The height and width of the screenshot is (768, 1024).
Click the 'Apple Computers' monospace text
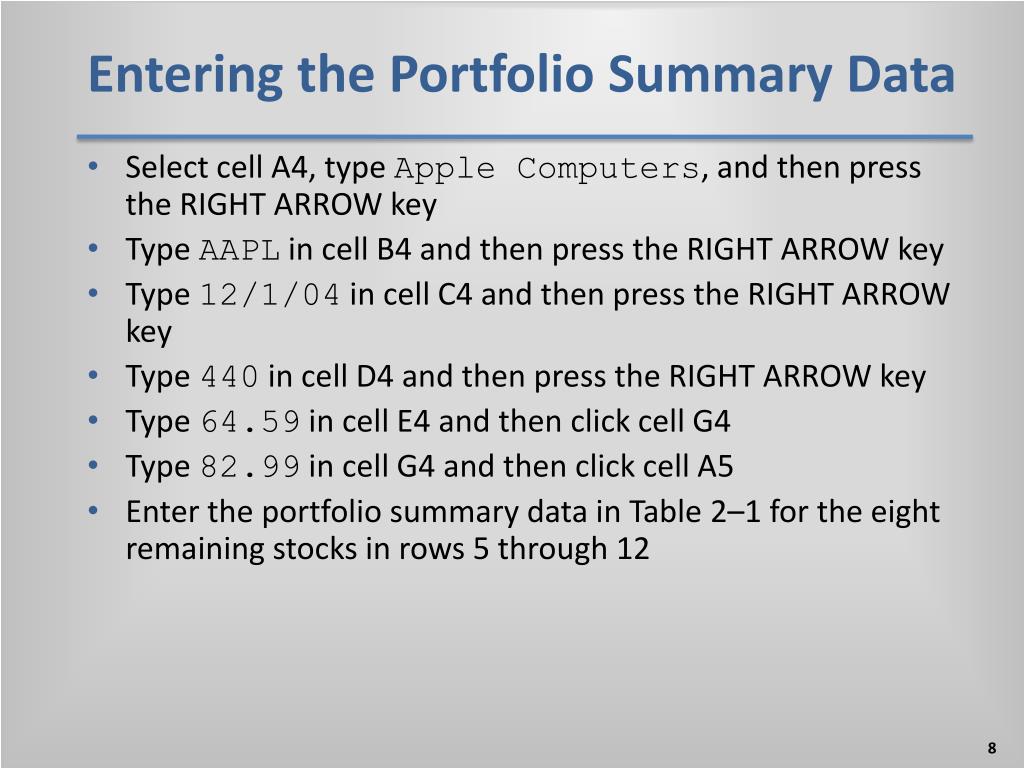pos(547,168)
